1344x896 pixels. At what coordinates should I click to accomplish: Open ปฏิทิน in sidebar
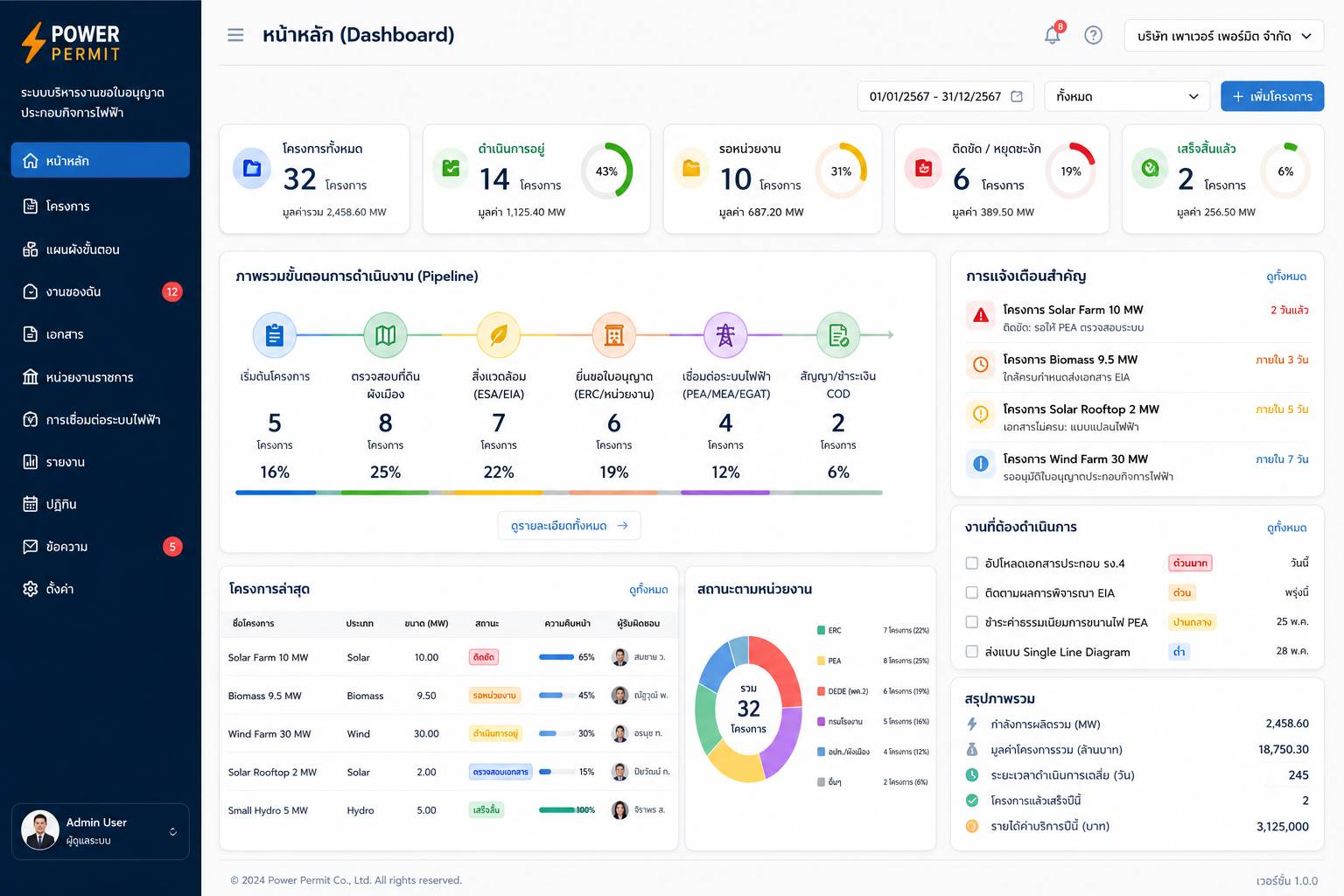(100, 504)
